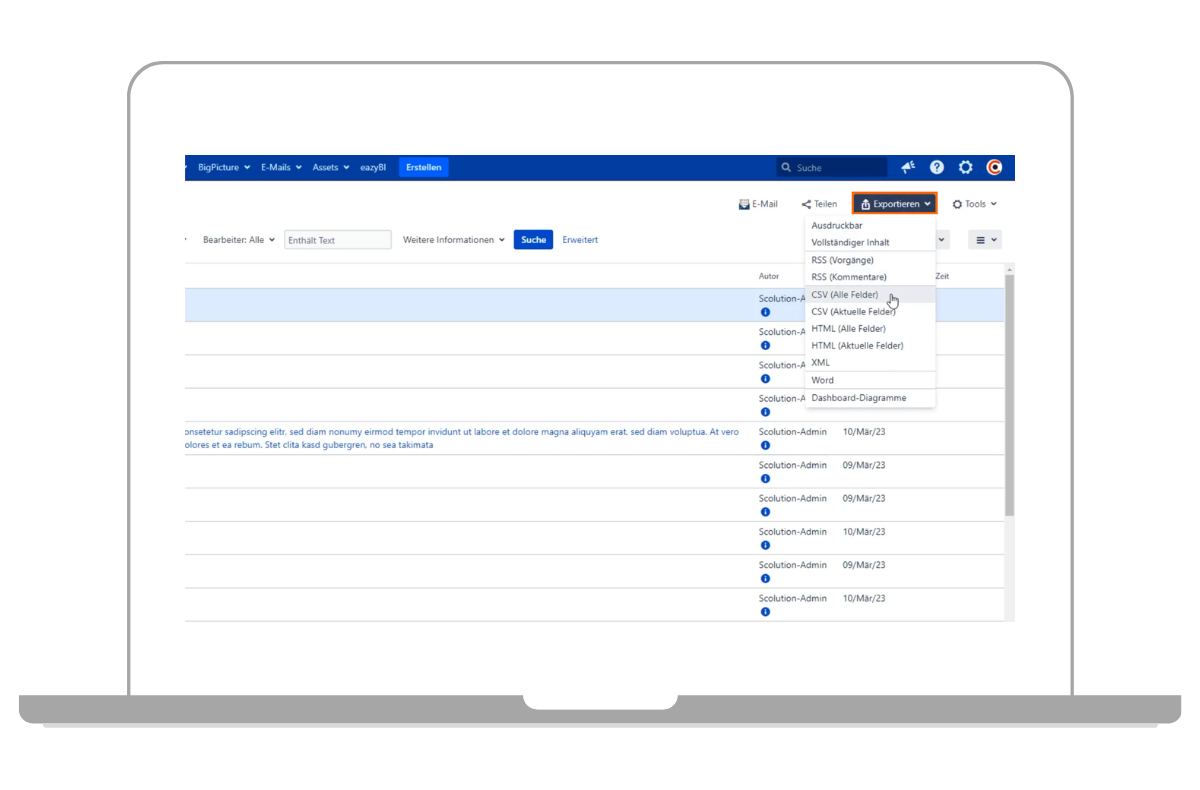Select CSV (Alle Felder) export option
The image size is (1200, 790).
(x=845, y=295)
